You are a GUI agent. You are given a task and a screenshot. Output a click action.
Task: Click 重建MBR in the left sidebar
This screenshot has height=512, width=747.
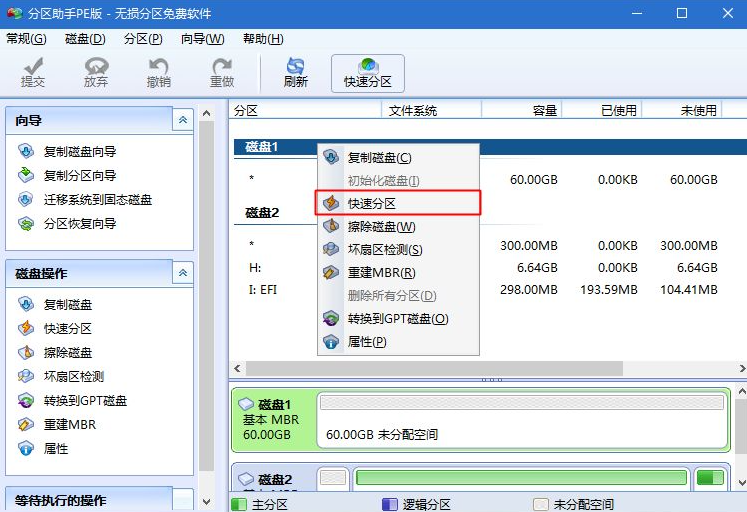coord(69,425)
